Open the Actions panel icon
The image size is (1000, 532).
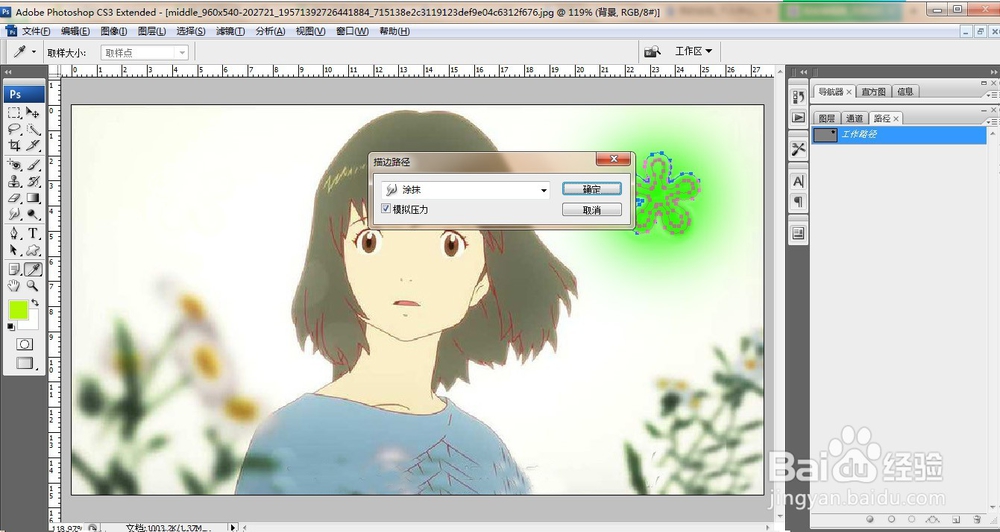coord(798,117)
